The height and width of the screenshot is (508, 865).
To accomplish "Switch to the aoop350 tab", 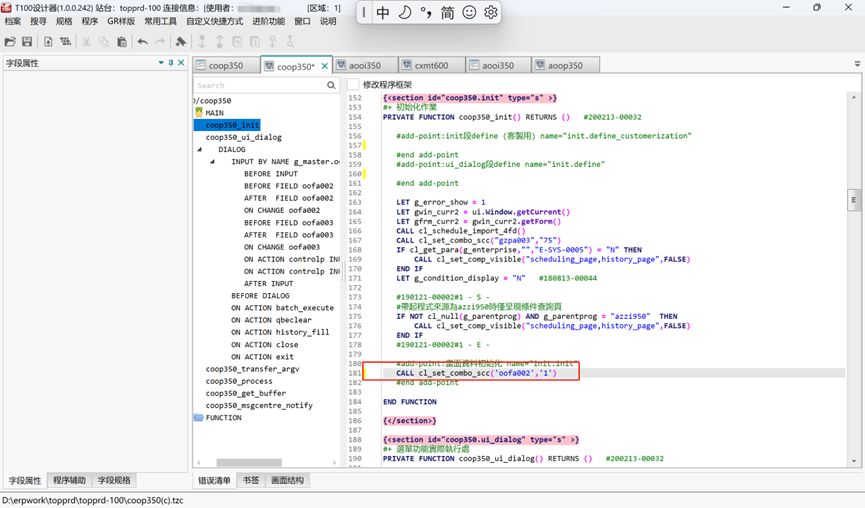I will point(565,65).
